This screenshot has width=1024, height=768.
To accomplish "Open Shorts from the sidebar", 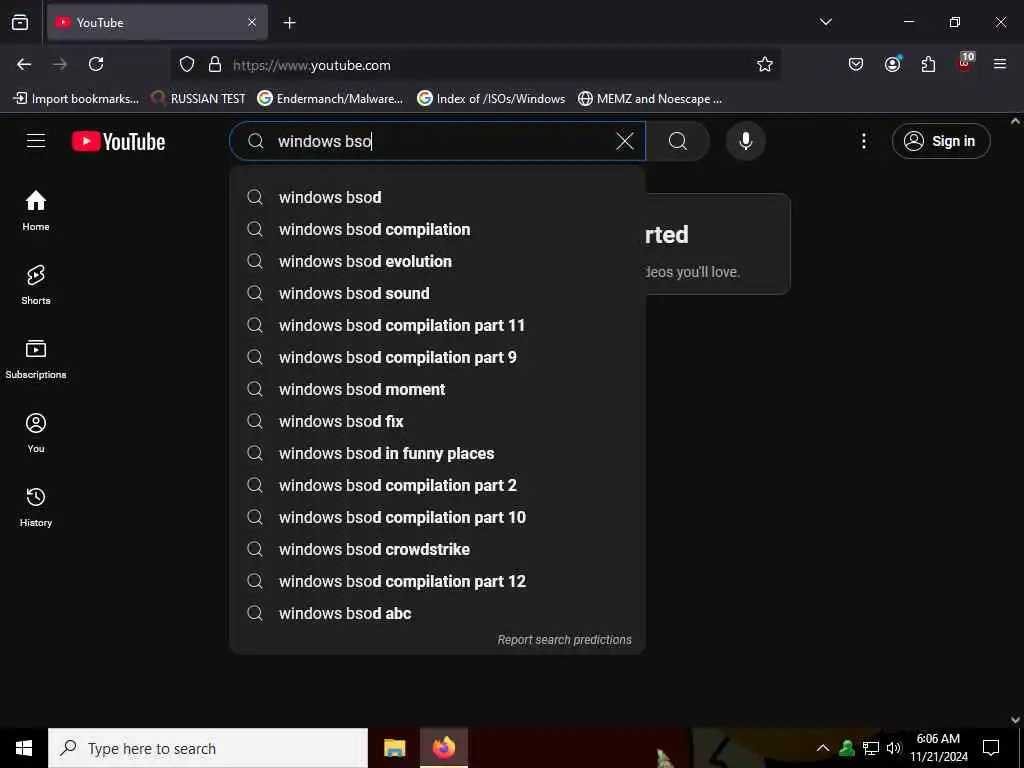I will (x=36, y=285).
